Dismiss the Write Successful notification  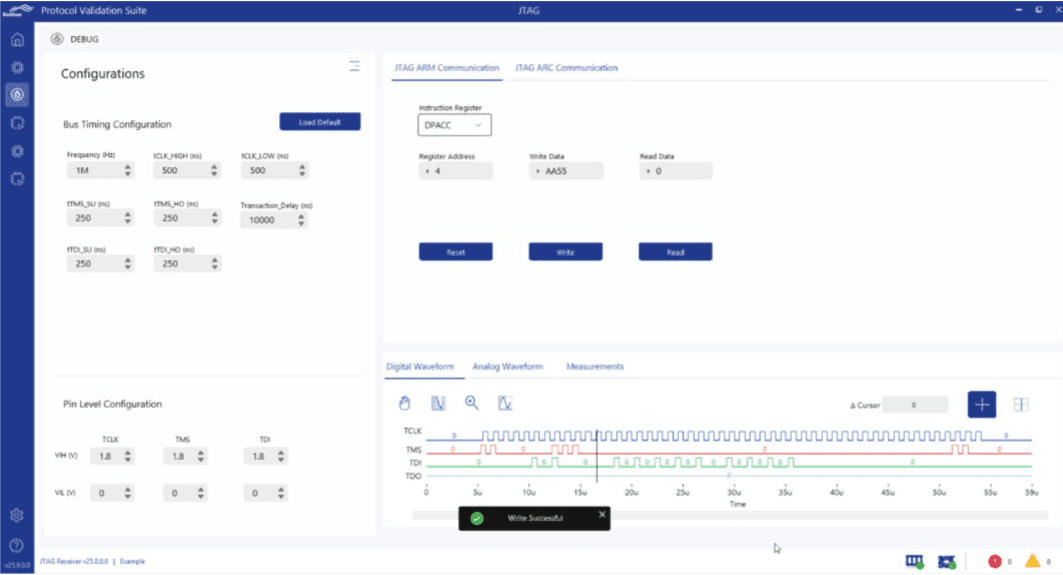point(602,515)
